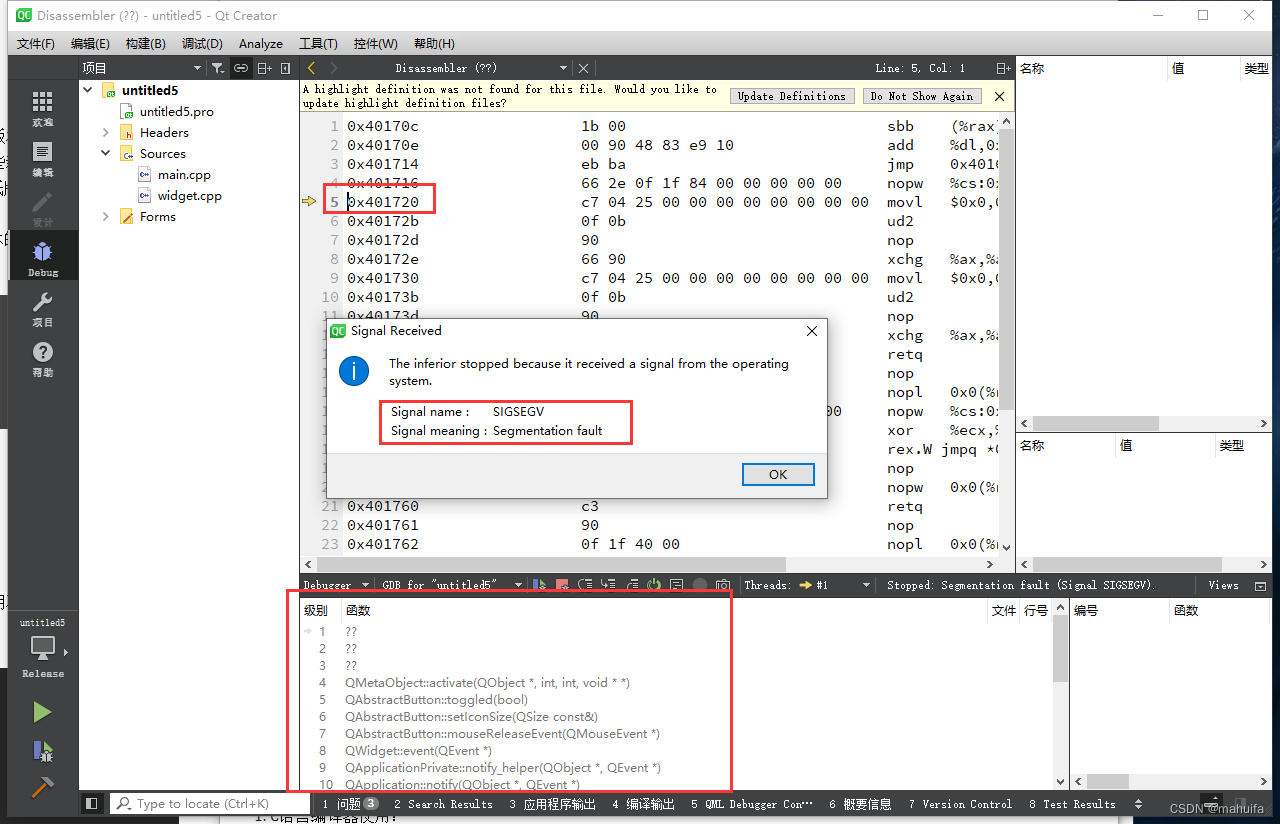Open the 控件(W) menu
This screenshot has width=1280, height=824.
376,44
